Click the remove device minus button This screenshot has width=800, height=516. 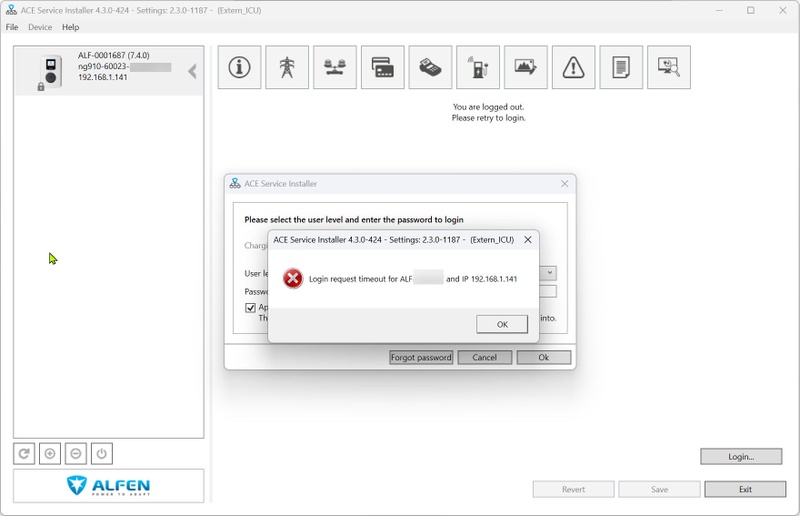(x=76, y=453)
